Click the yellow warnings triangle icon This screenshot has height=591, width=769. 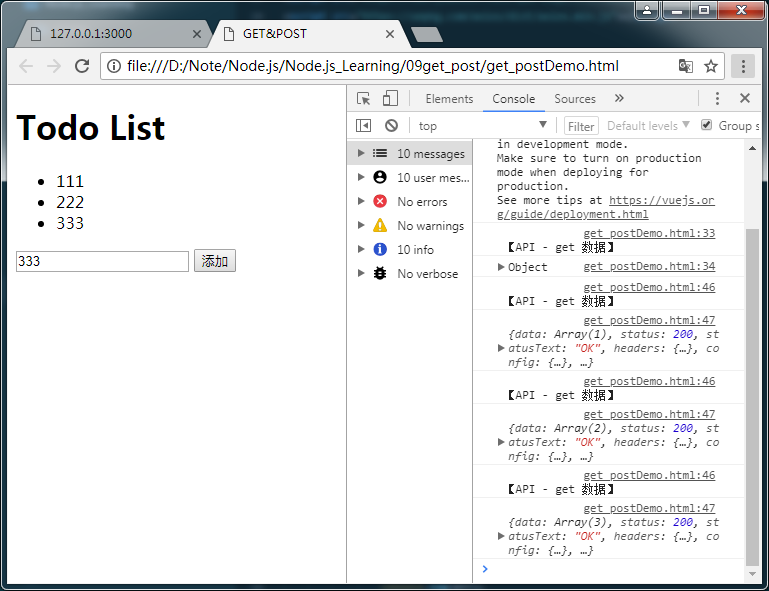click(380, 225)
